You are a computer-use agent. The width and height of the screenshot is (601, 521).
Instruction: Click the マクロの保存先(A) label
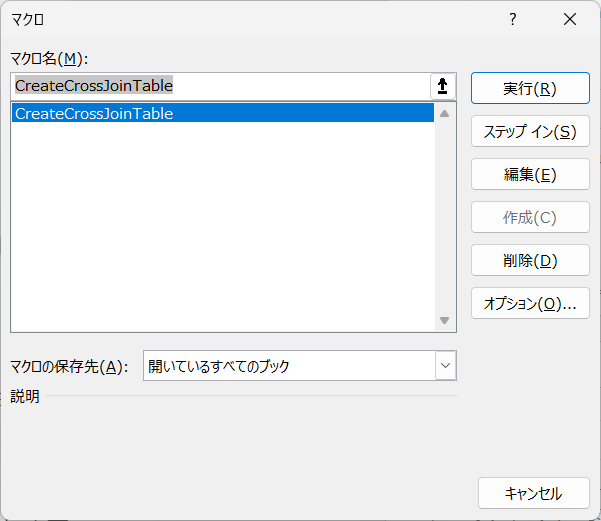tap(69, 367)
